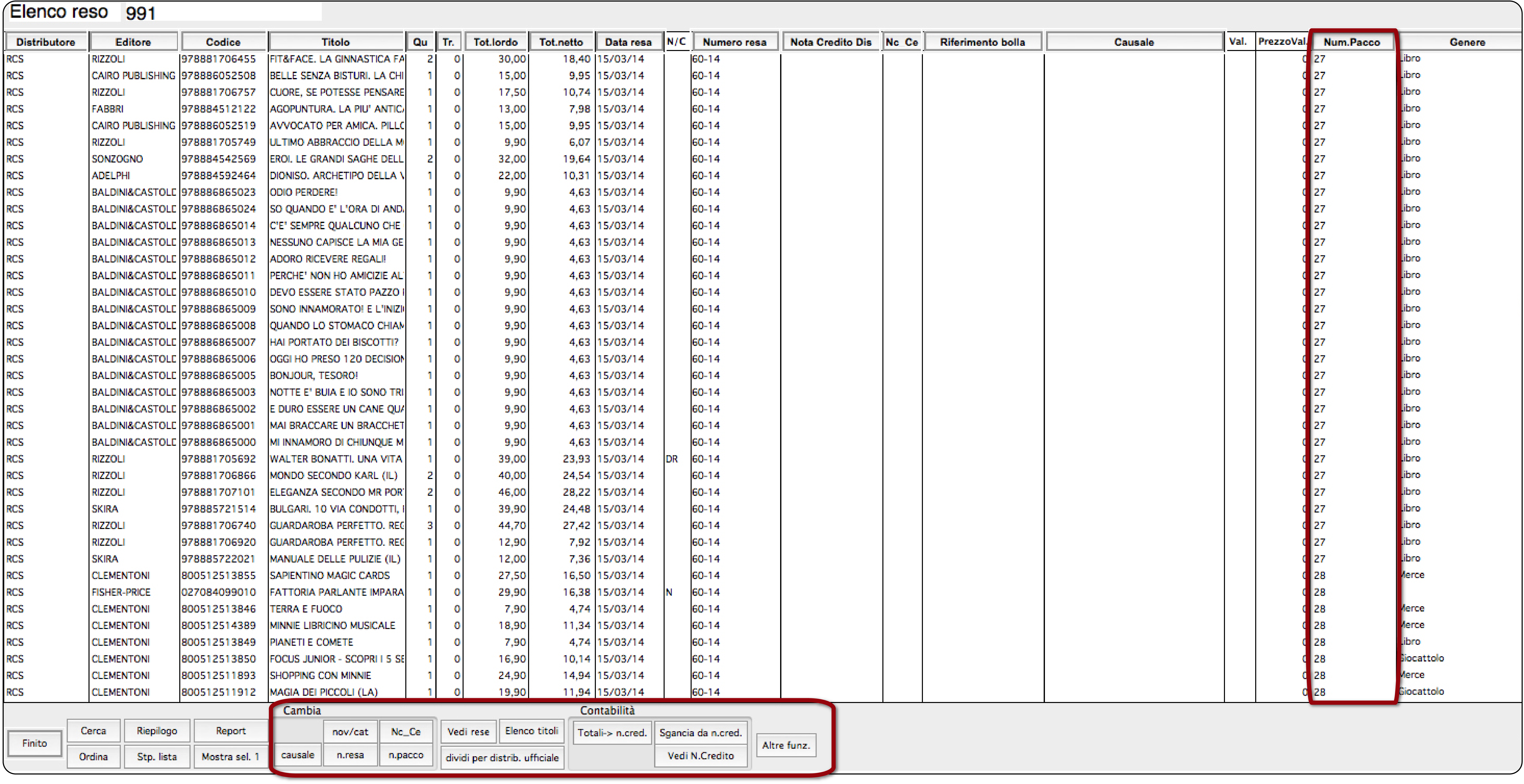Click the nov/cat button

pyautogui.click(x=350, y=732)
